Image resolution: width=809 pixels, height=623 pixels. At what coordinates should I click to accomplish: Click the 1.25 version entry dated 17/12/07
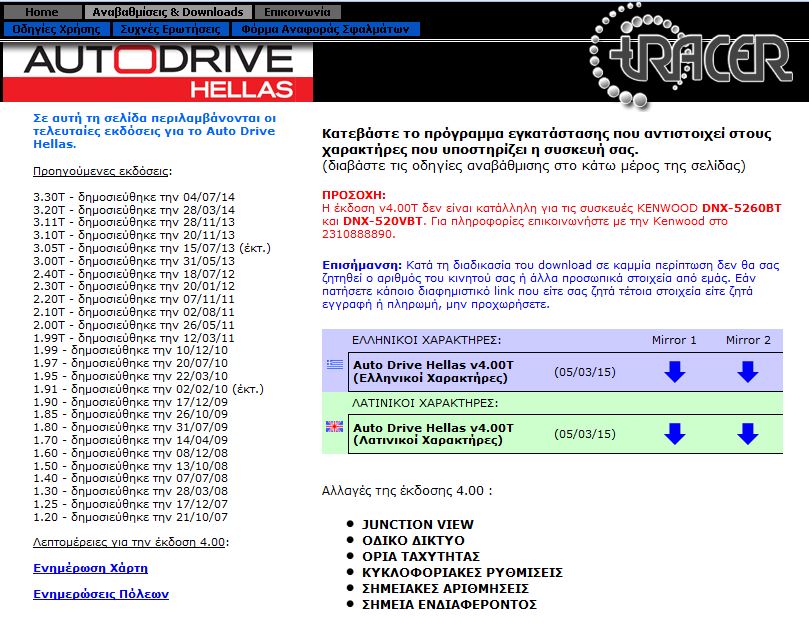tap(131, 504)
